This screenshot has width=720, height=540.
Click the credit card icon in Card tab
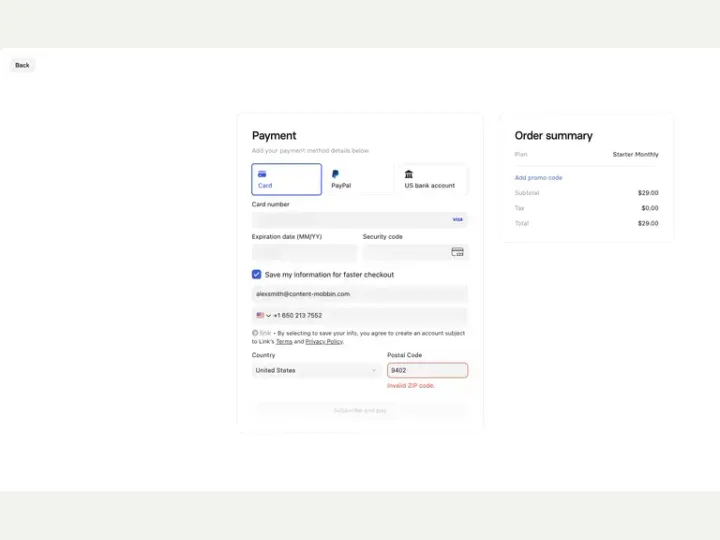[x=262, y=174]
